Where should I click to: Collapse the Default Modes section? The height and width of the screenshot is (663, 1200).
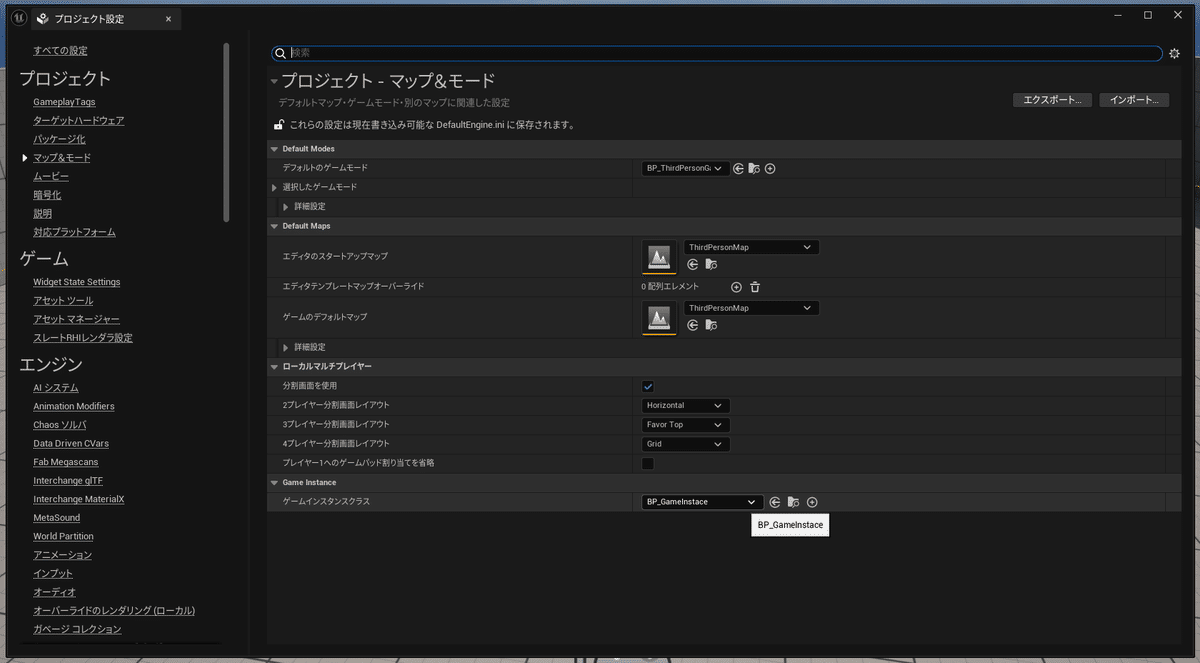273,148
